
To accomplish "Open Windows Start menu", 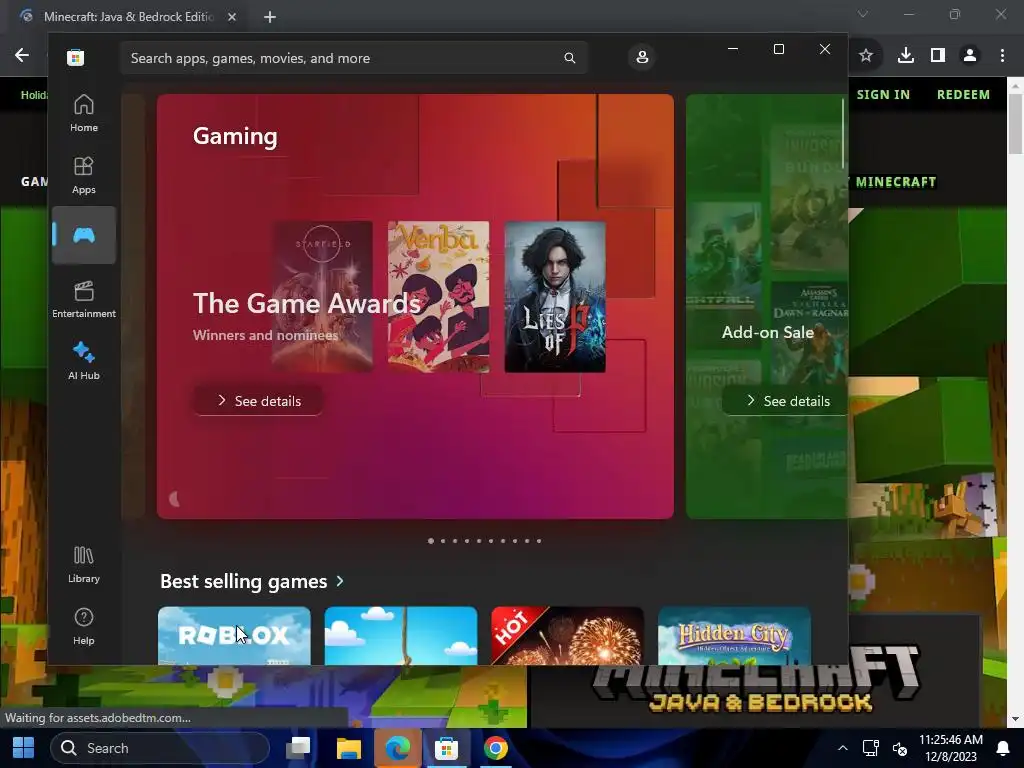I will [24, 748].
